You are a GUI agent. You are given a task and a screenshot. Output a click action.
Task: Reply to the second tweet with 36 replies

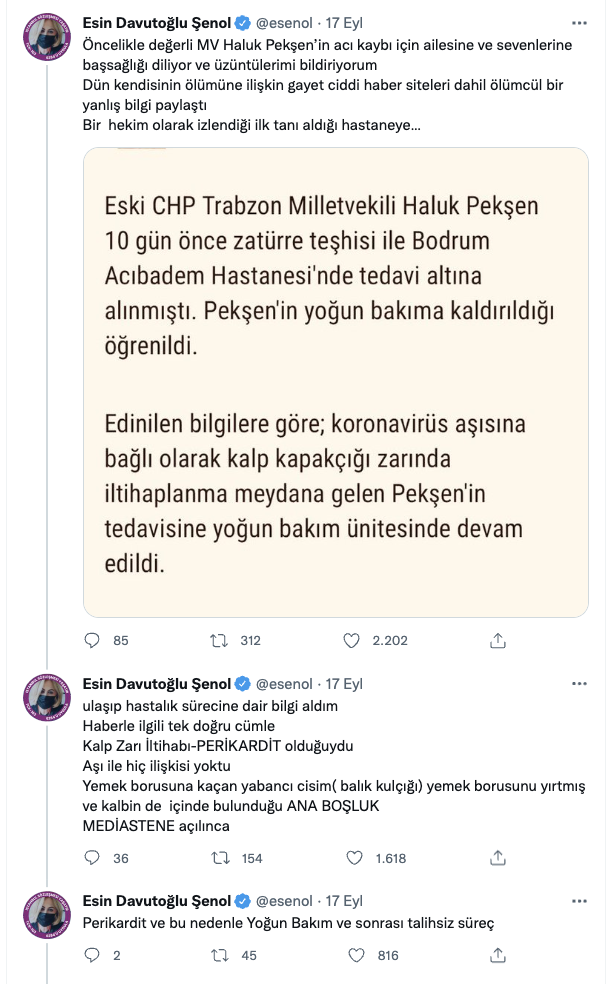(93, 857)
